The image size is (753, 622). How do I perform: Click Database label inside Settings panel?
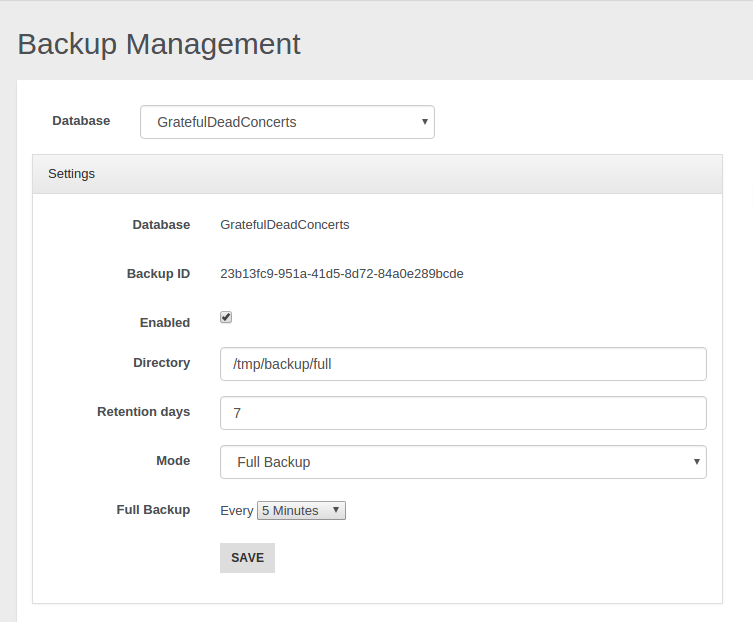[x=161, y=225]
